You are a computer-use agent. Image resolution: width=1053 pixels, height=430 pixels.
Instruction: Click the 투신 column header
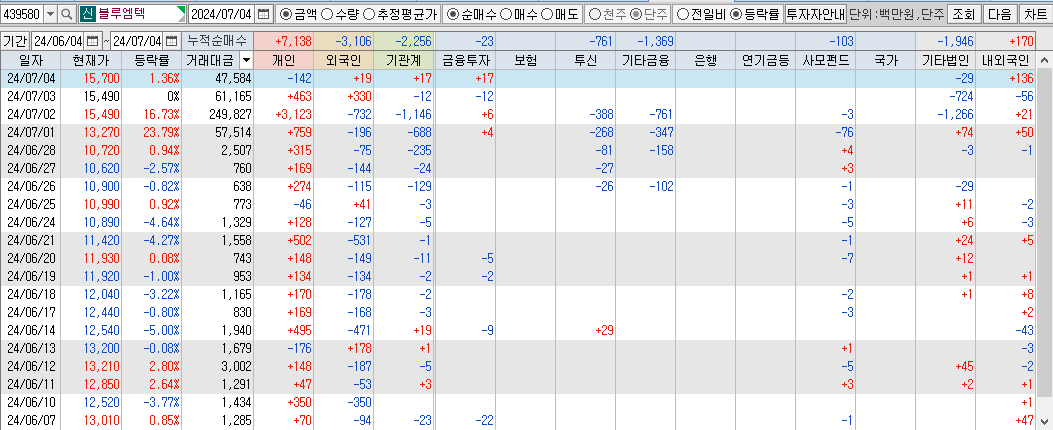pyautogui.click(x=586, y=60)
